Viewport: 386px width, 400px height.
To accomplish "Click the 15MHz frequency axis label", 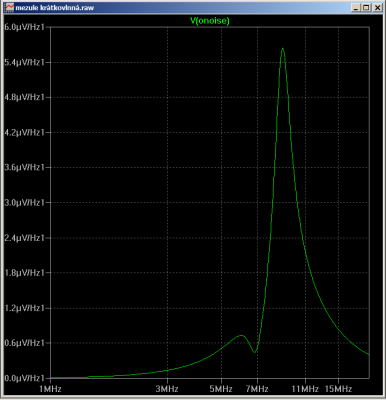I will [x=338, y=389].
